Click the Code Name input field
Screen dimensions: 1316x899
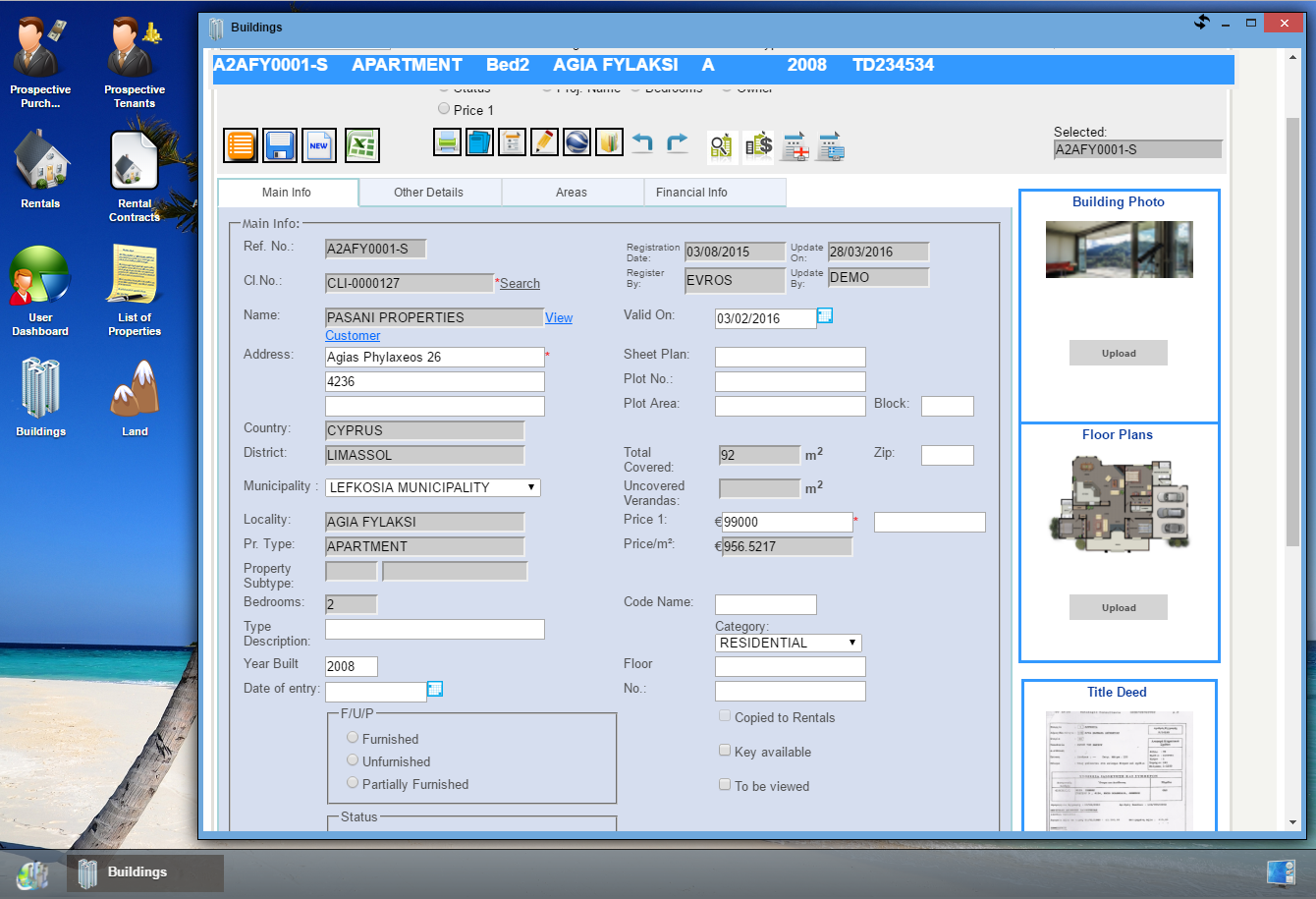[x=766, y=604]
